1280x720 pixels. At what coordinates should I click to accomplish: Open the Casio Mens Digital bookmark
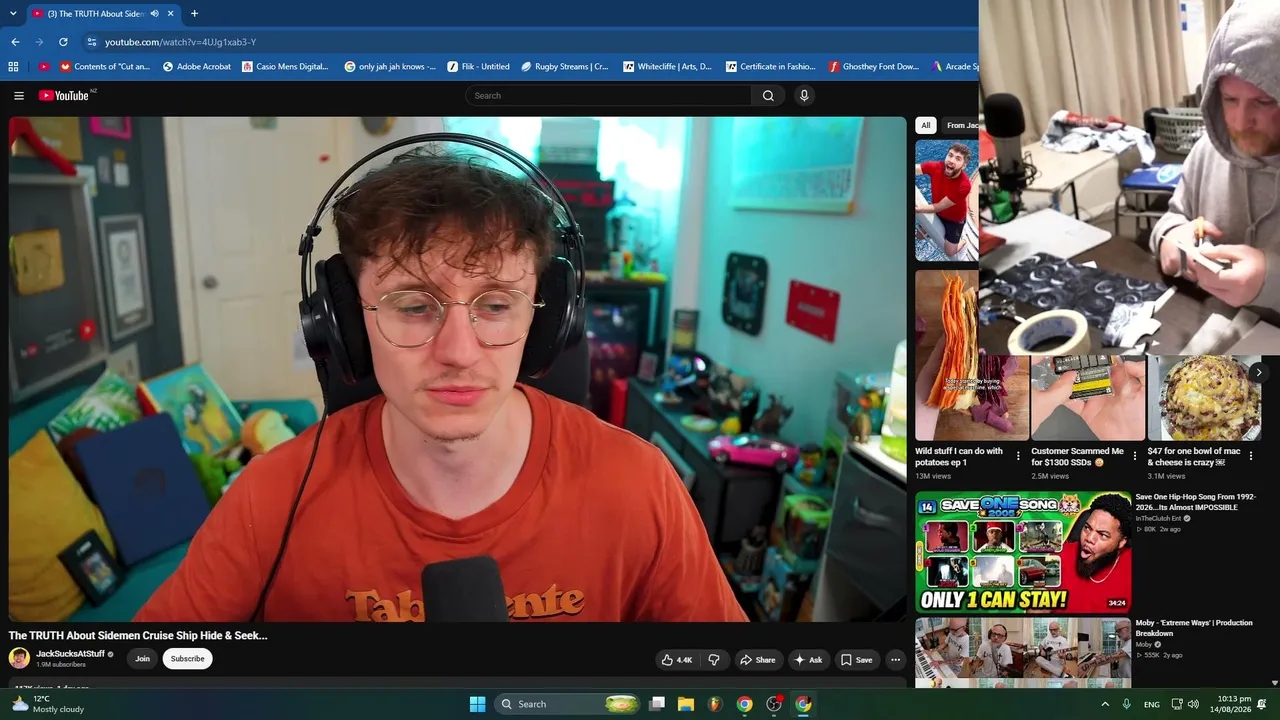coord(286,67)
